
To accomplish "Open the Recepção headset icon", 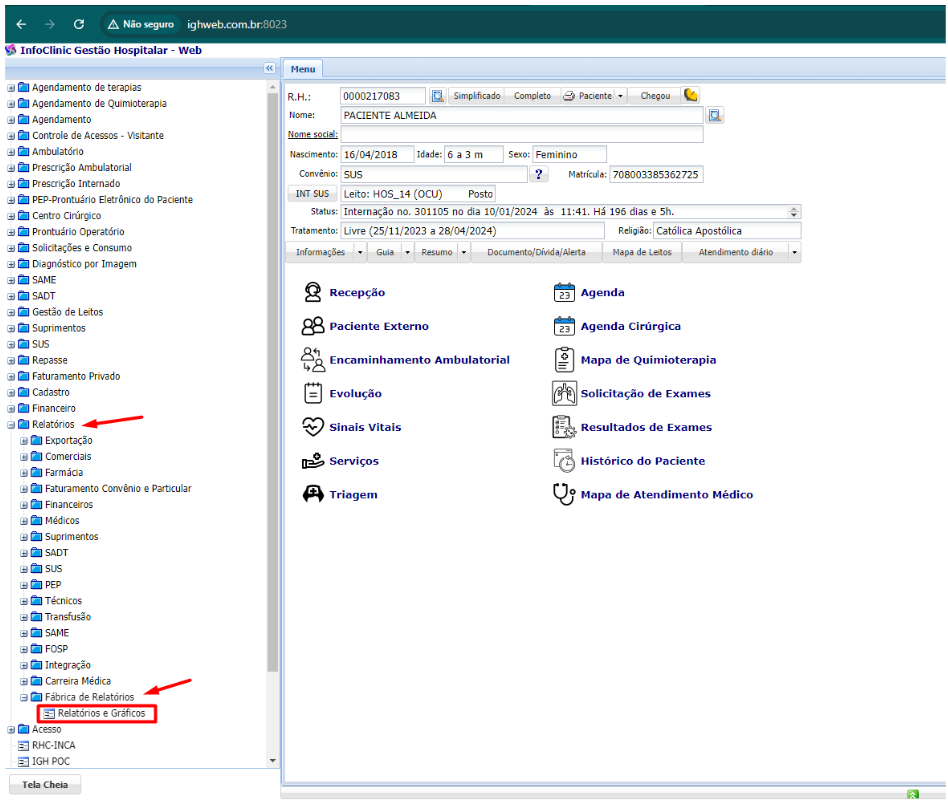I will pos(313,292).
